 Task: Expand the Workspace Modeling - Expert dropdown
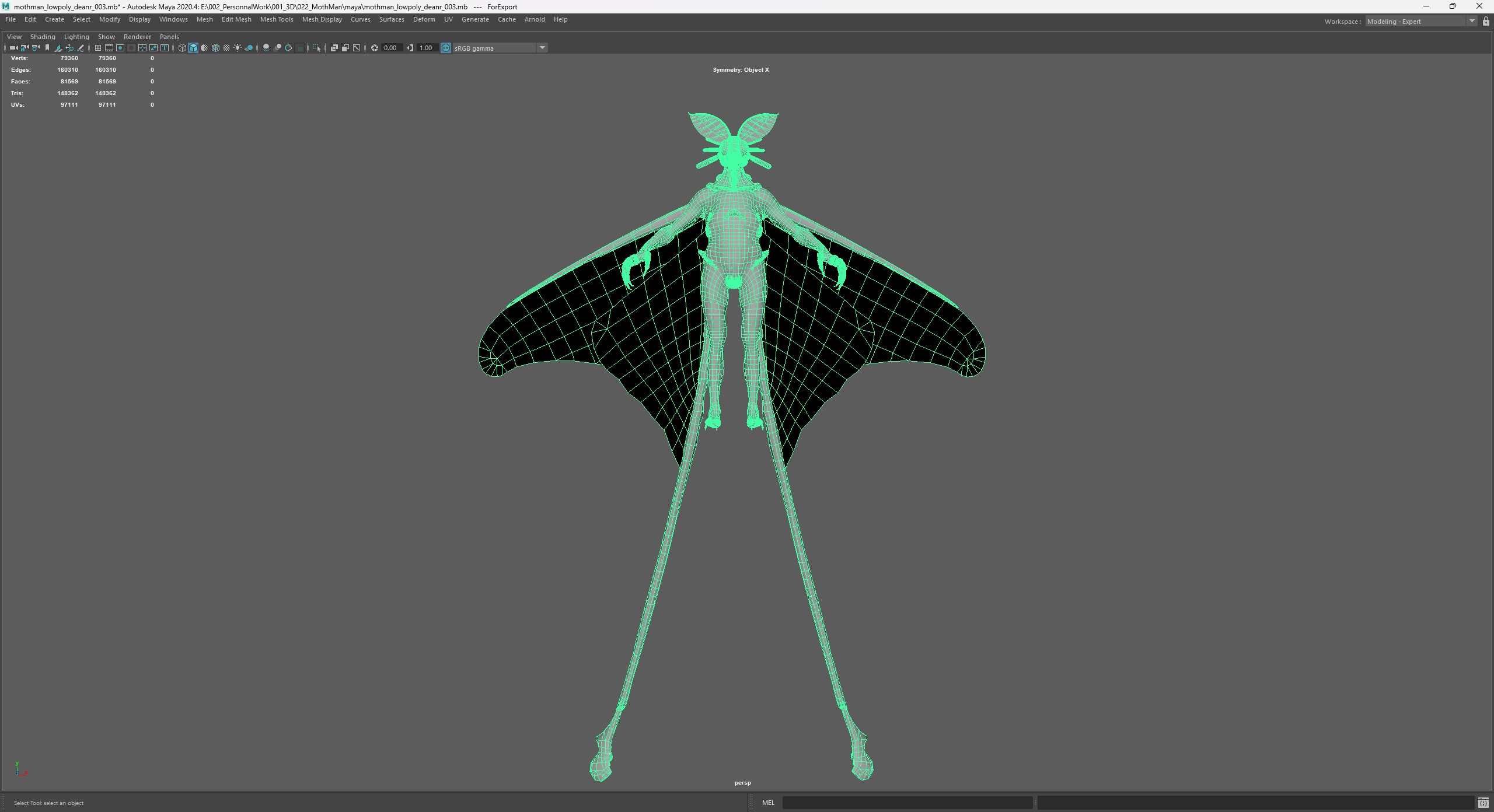[x=1472, y=22]
